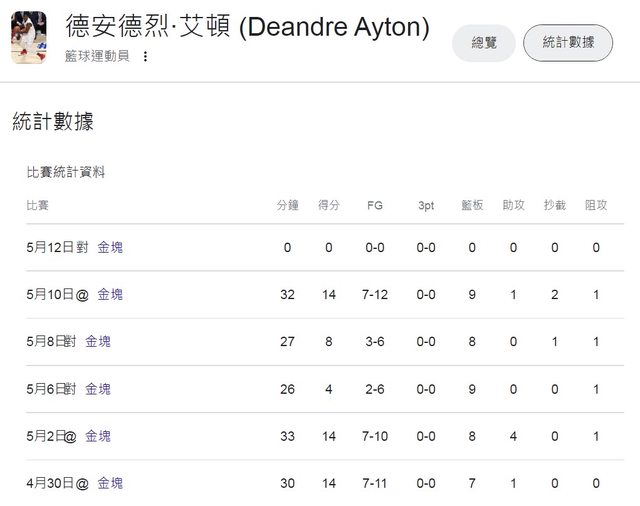Screen dimensions: 640x506
Task: Click the 抄截 steals column header
Action: 555,205
